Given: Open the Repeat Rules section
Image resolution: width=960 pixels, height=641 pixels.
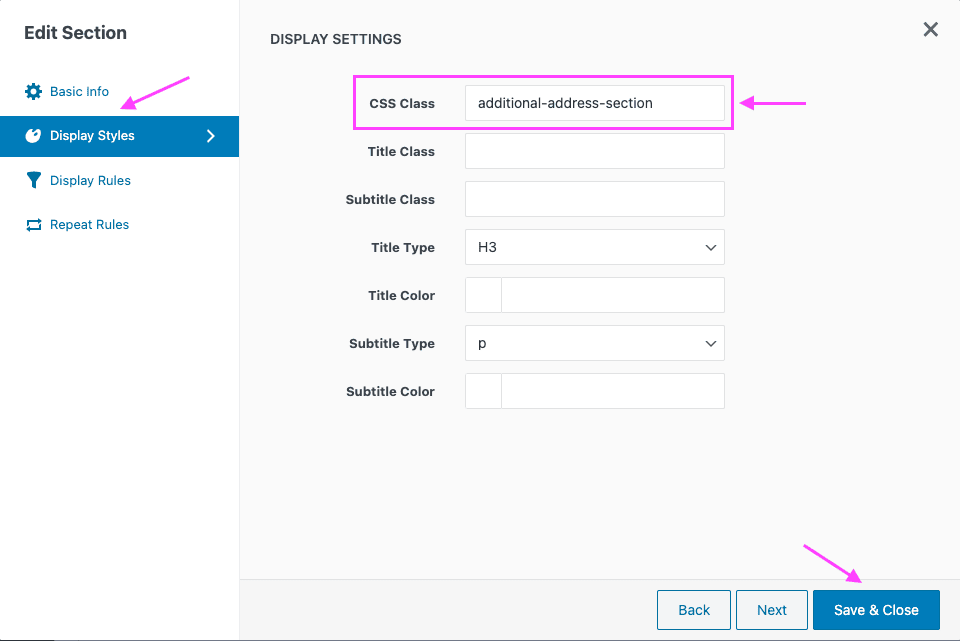Looking at the screenshot, I should coord(88,224).
